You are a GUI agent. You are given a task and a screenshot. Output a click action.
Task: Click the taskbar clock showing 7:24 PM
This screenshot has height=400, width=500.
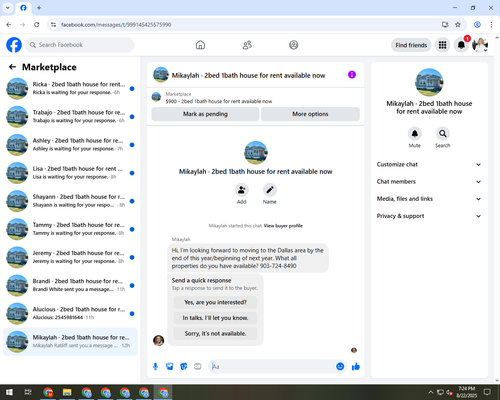466,392
